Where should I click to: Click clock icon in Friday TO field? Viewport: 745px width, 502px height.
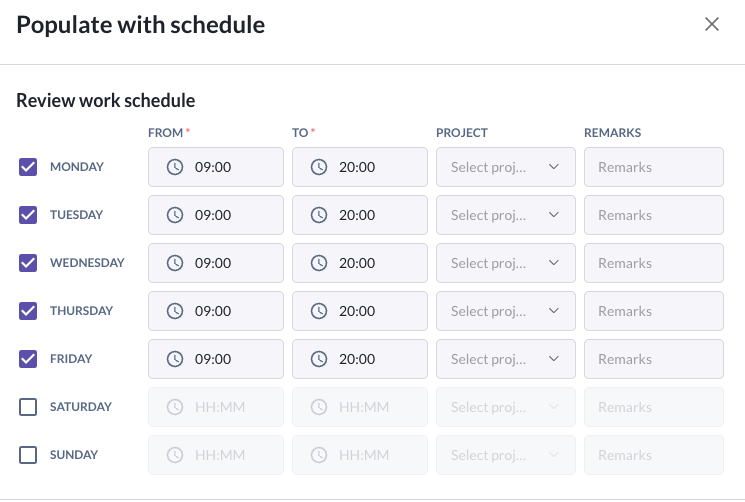click(319, 359)
